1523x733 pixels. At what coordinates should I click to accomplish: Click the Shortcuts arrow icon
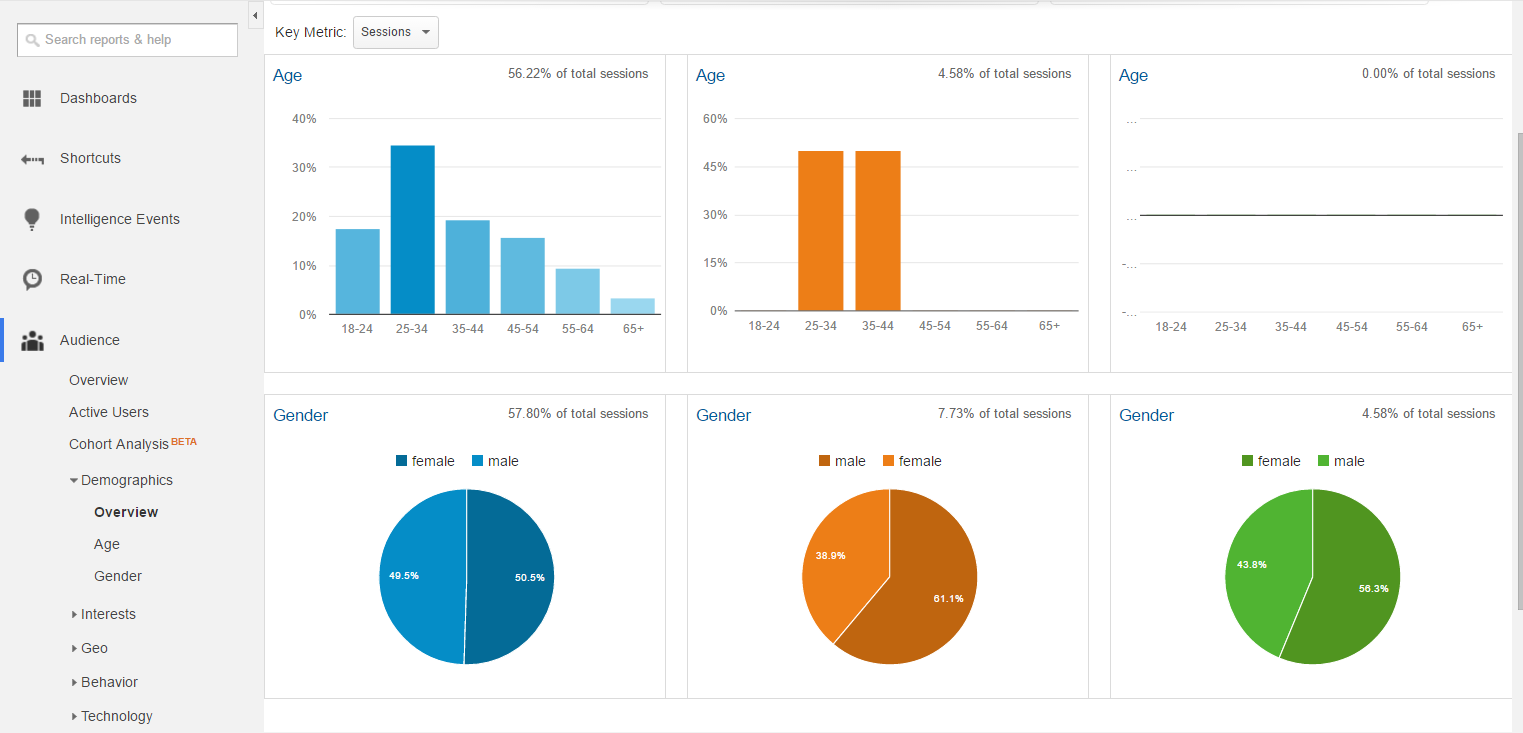33,159
